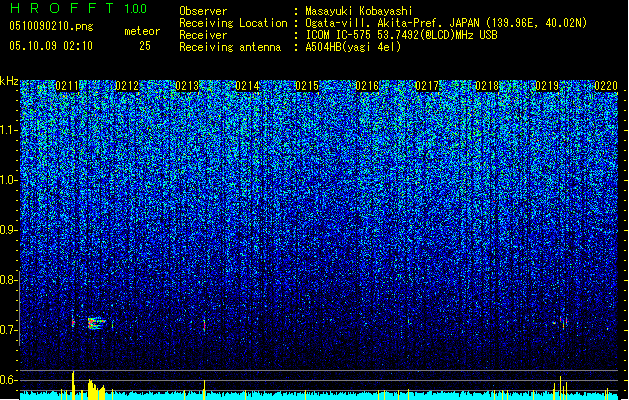This screenshot has width=629, height=400.
Task: Click the tallest yellow power spike near 0211
Action: coord(73,385)
